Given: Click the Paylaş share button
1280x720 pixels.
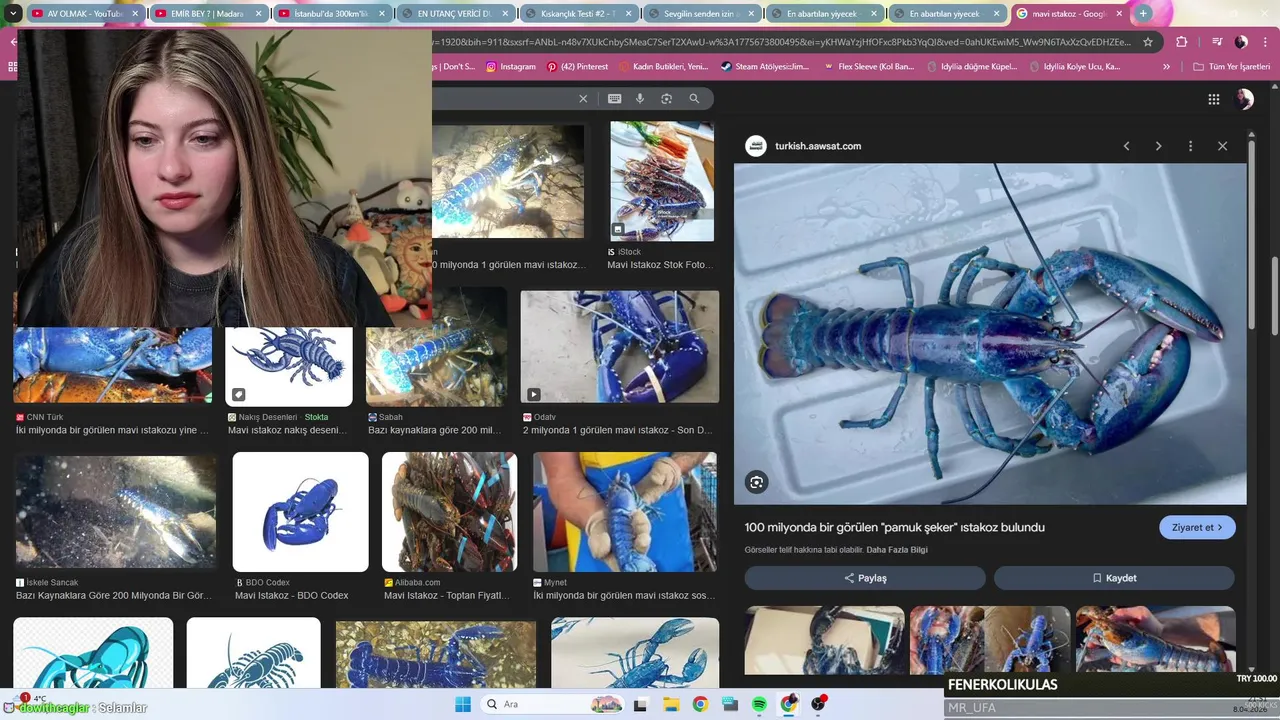Looking at the screenshot, I should click(865, 578).
